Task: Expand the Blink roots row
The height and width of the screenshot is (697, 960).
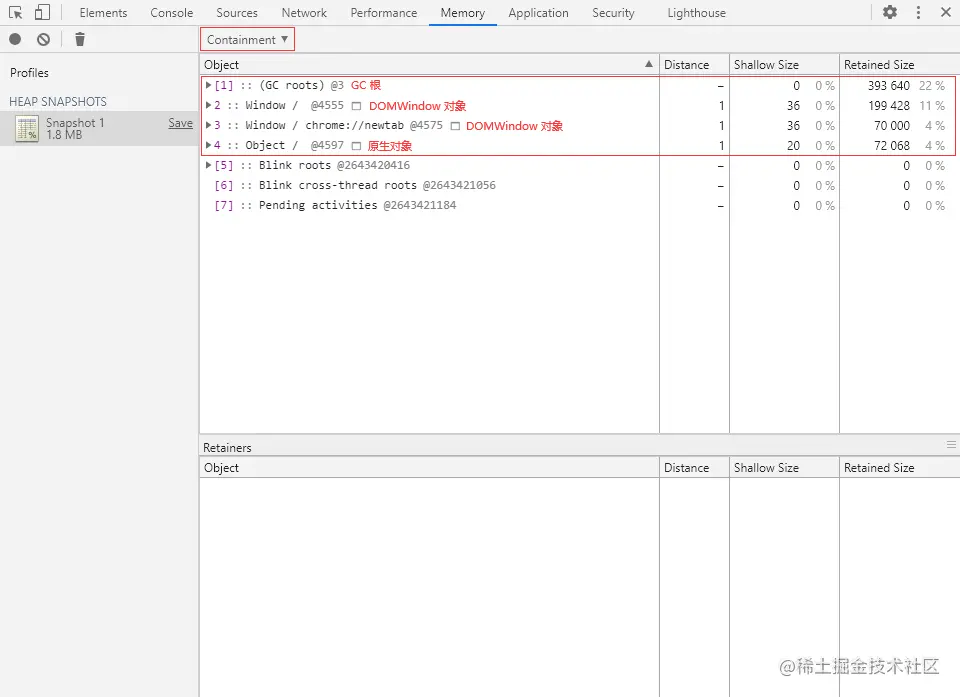Action: [x=208, y=165]
